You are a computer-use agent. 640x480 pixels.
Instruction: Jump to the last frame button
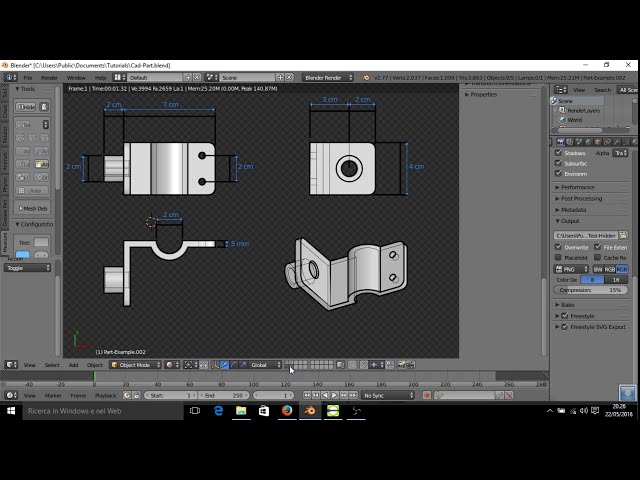[353, 395]
